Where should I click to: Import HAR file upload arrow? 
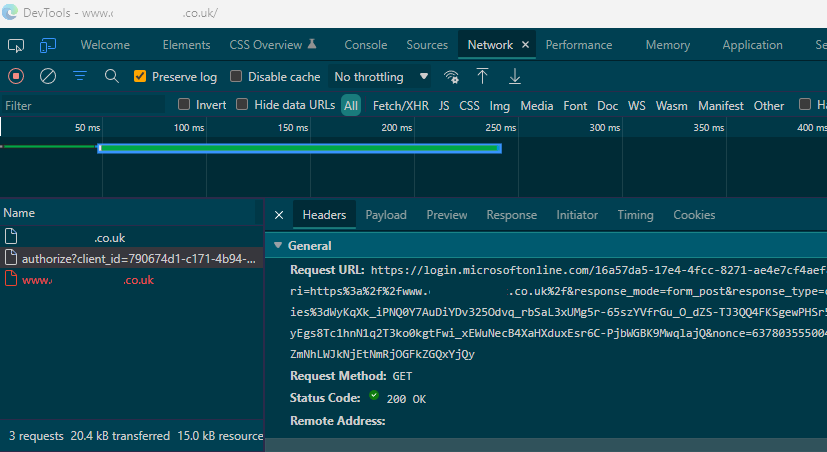pyautogui.click(x=482, y=76)
